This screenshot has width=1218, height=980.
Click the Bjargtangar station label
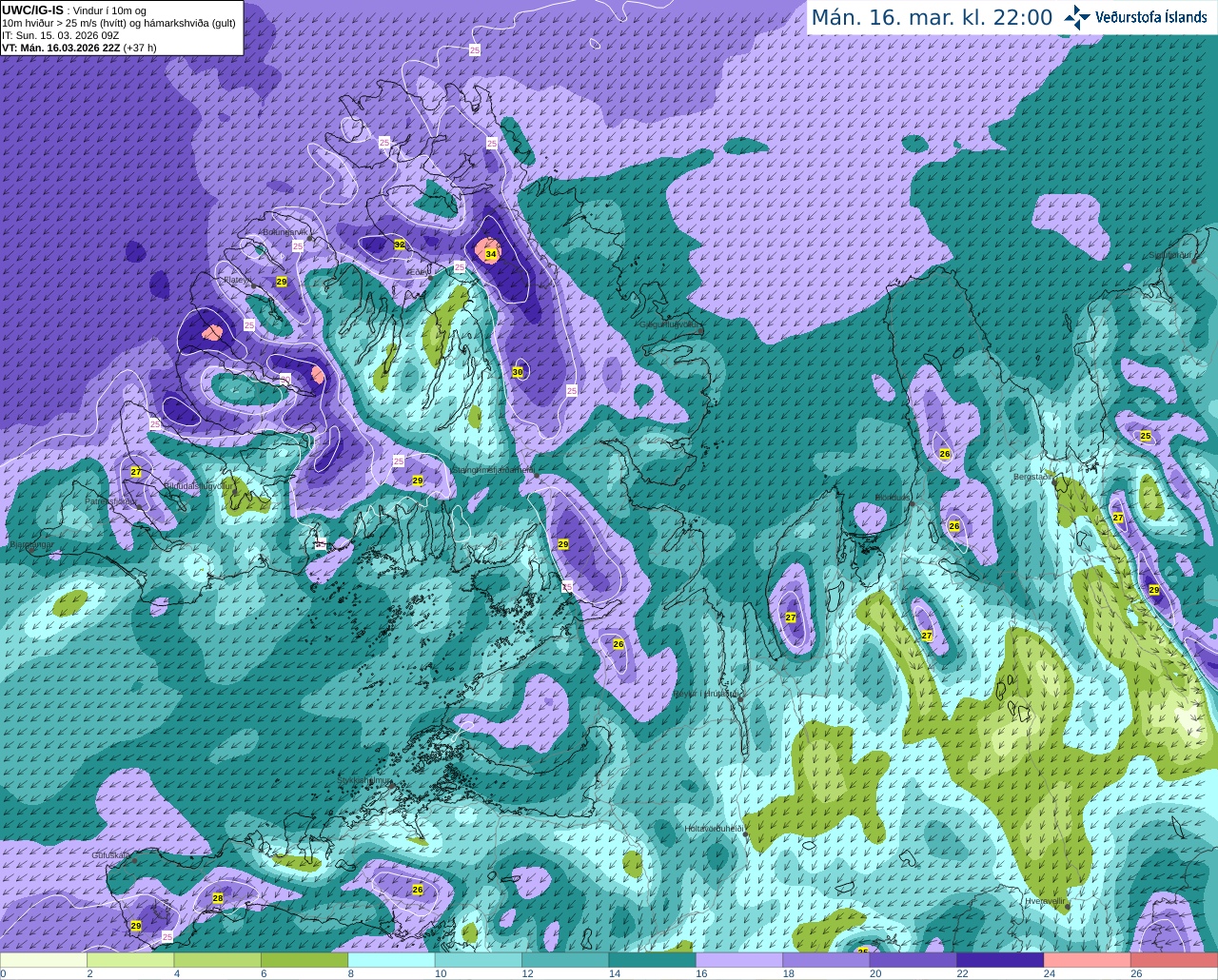click(x=31, y=545)
